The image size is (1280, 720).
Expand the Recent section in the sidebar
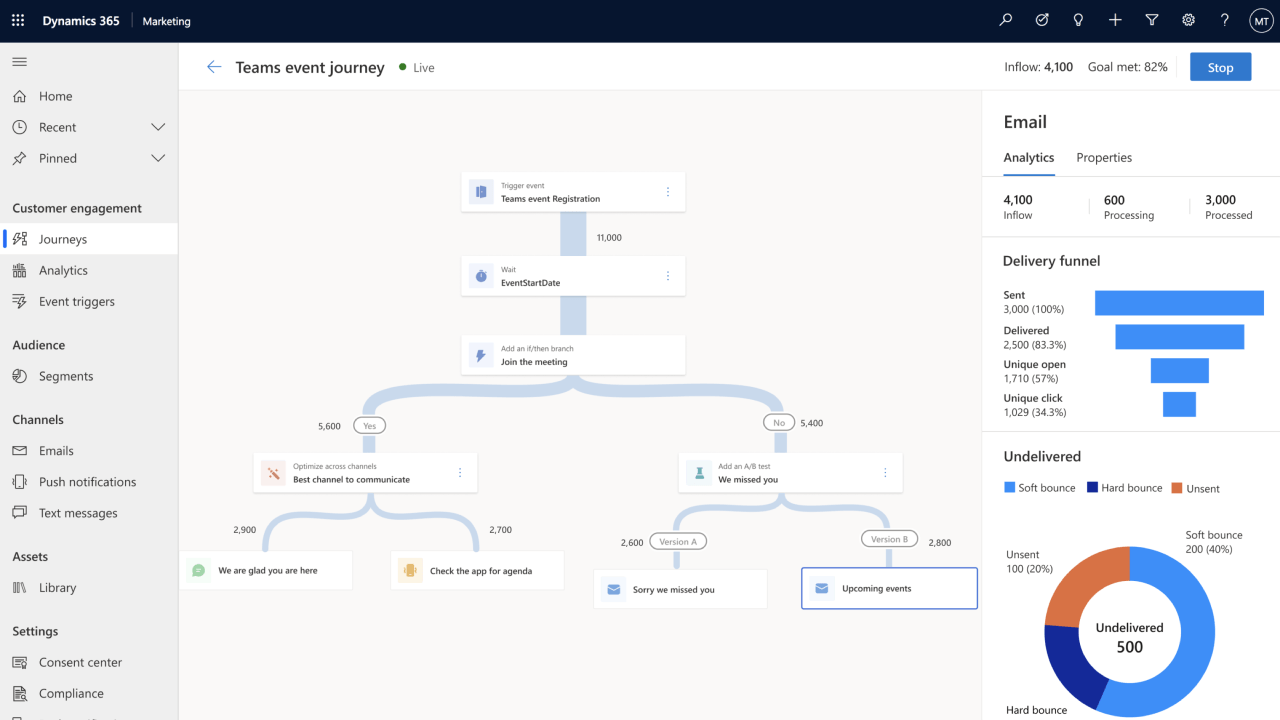[x=157, y=127]
